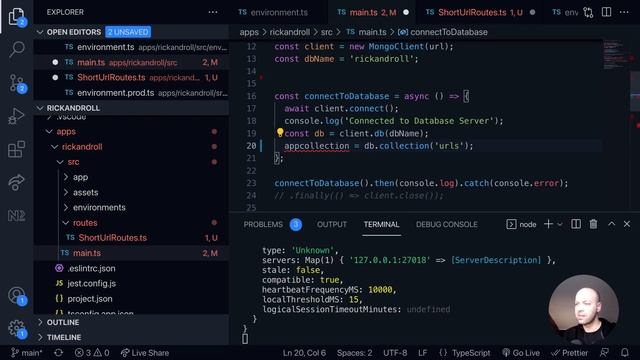Collapse the apps folder
Screen dimensions: 640x360
(x=49, y=131)
